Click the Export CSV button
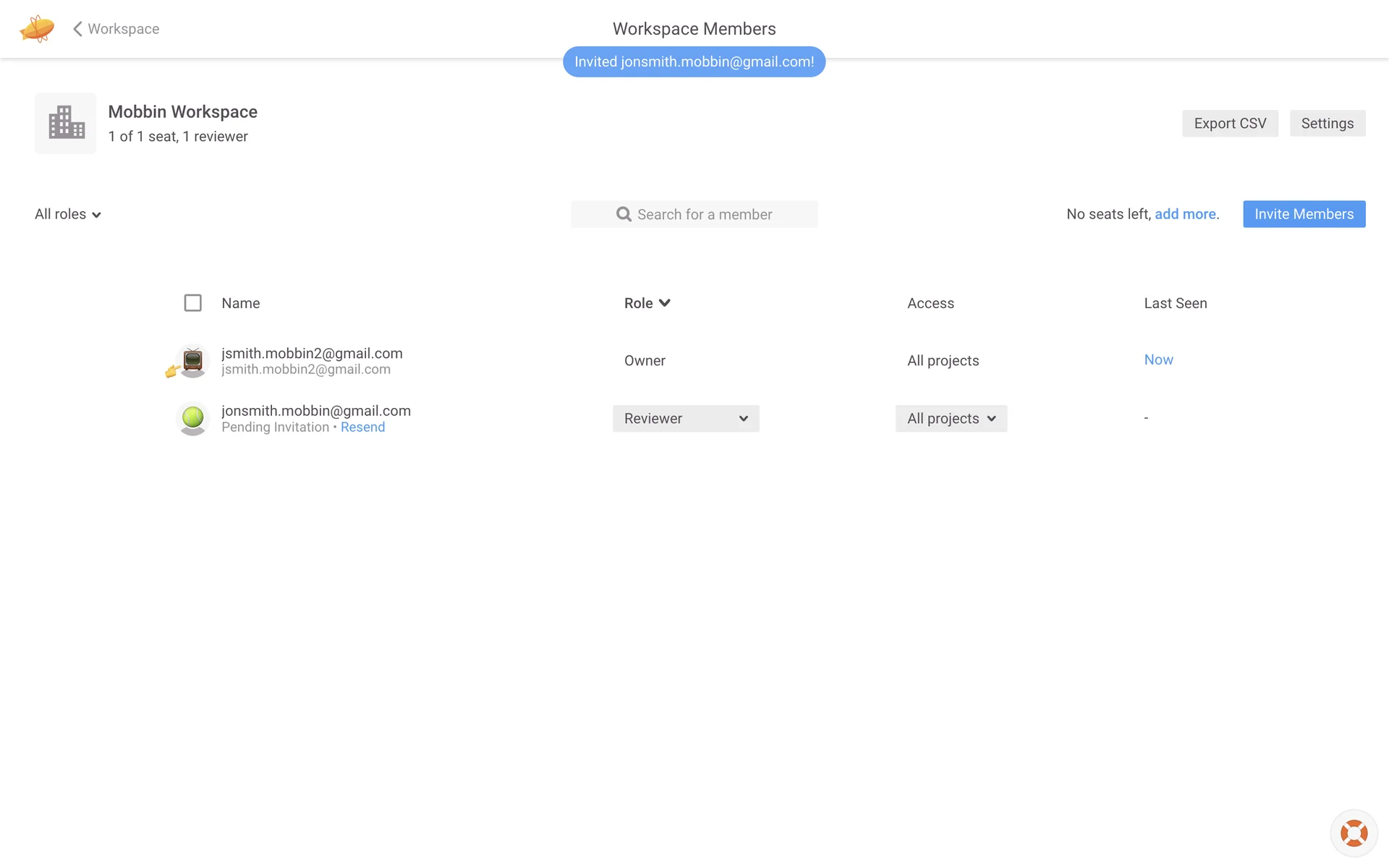1389x868 pixels. click(x=1230, y=124)
